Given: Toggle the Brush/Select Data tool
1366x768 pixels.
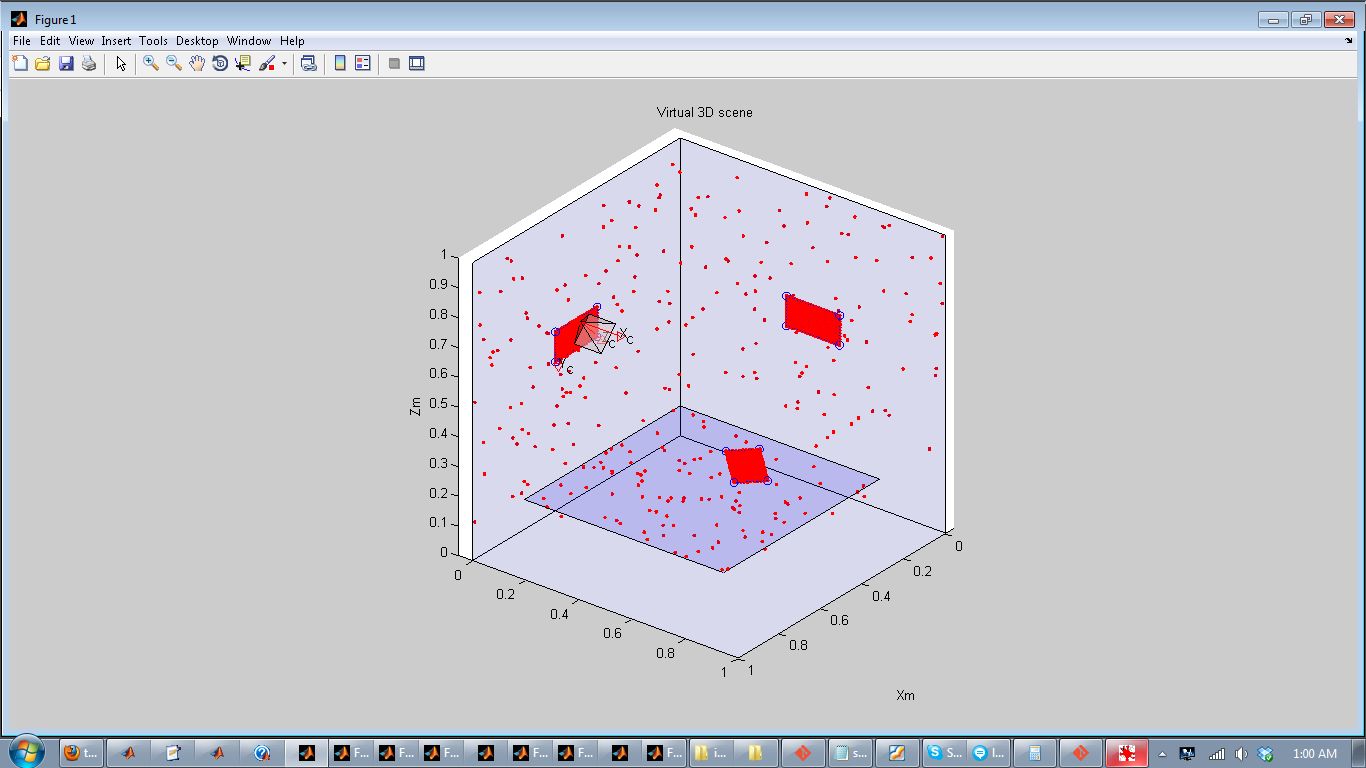Looking at the screenshot, I should (x=267, y=63).
